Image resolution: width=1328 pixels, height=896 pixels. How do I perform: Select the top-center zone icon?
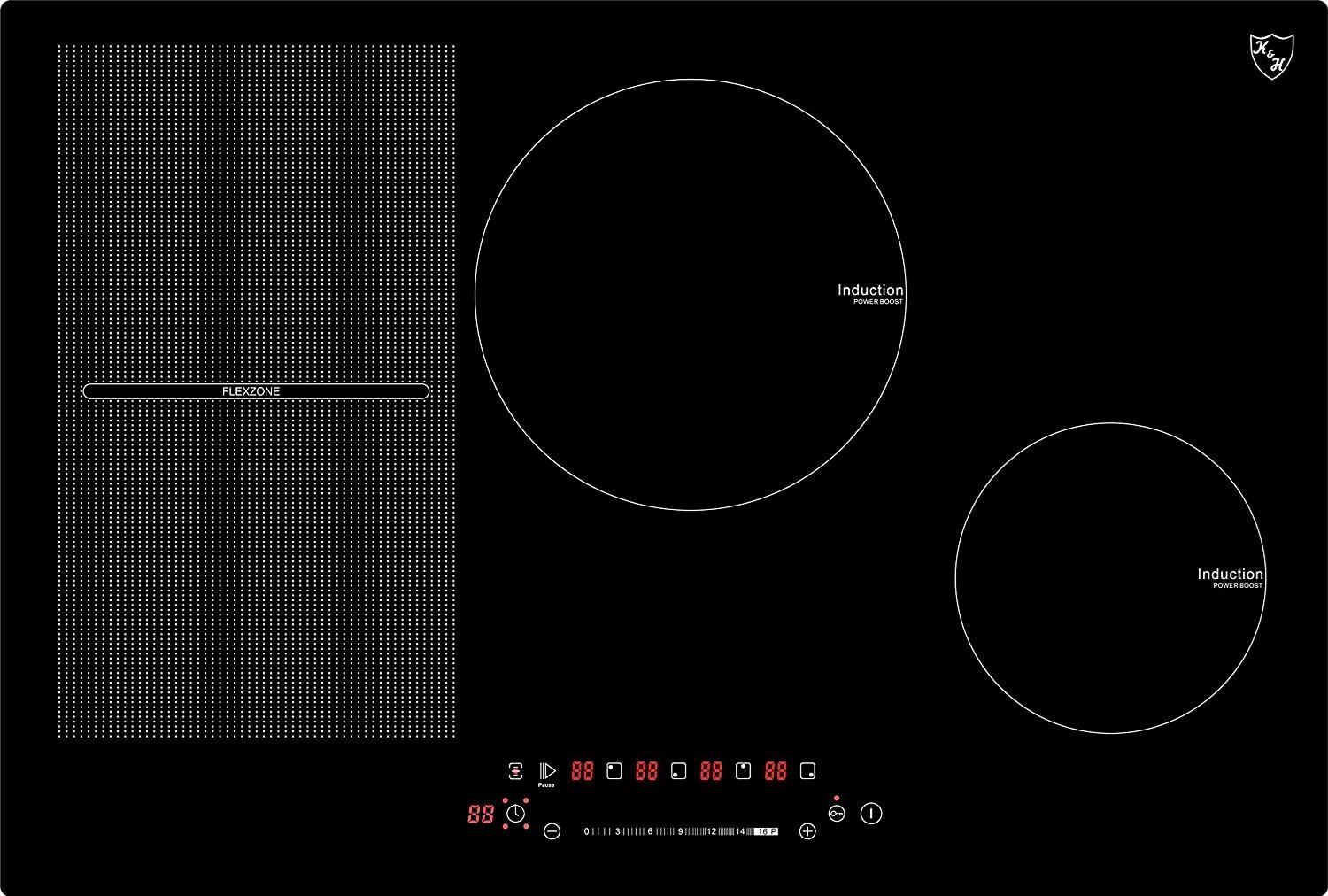743,771
